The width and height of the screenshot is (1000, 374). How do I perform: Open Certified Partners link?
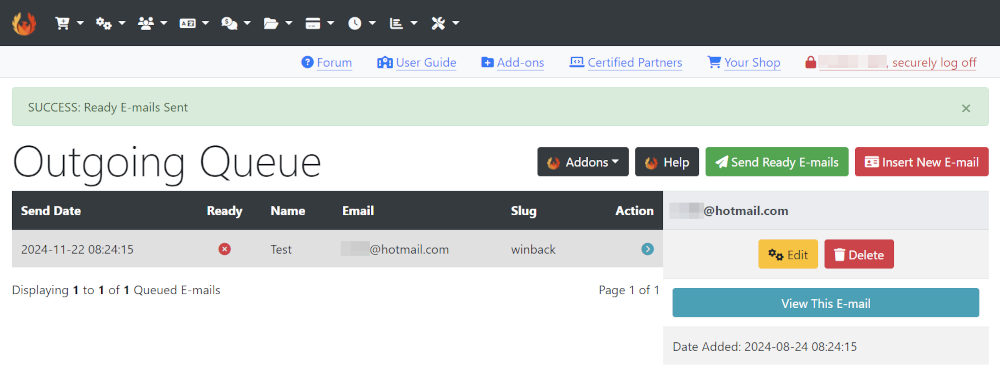pyautogui.click(x=626, y=63)
